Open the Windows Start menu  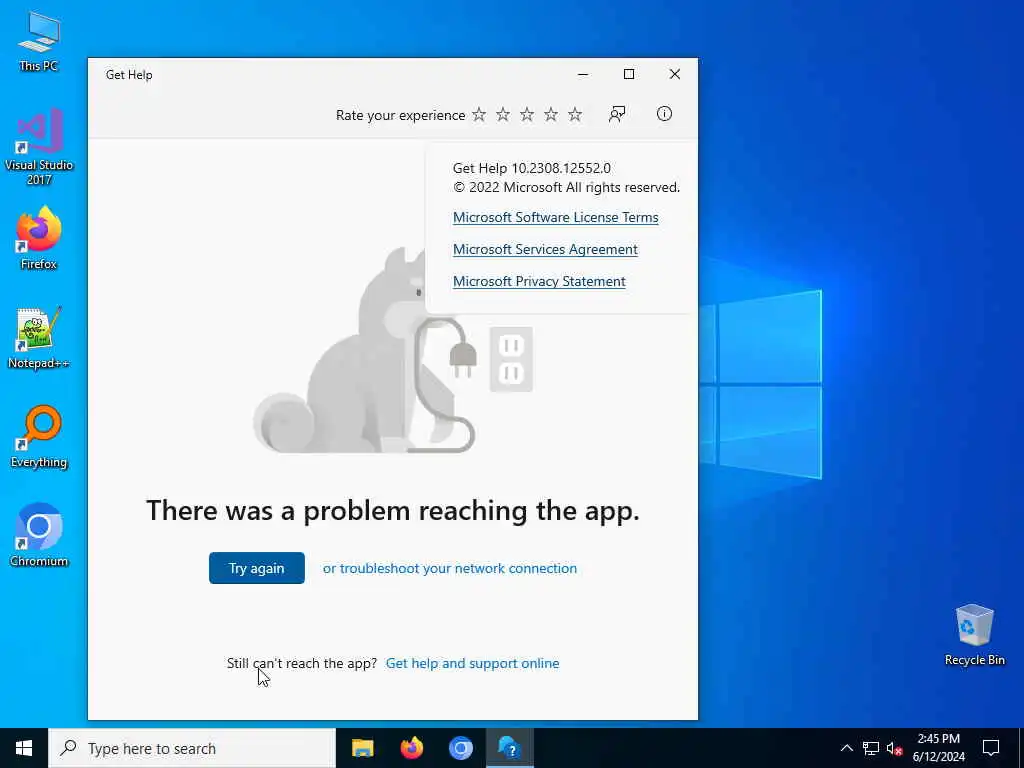(24, 748)
